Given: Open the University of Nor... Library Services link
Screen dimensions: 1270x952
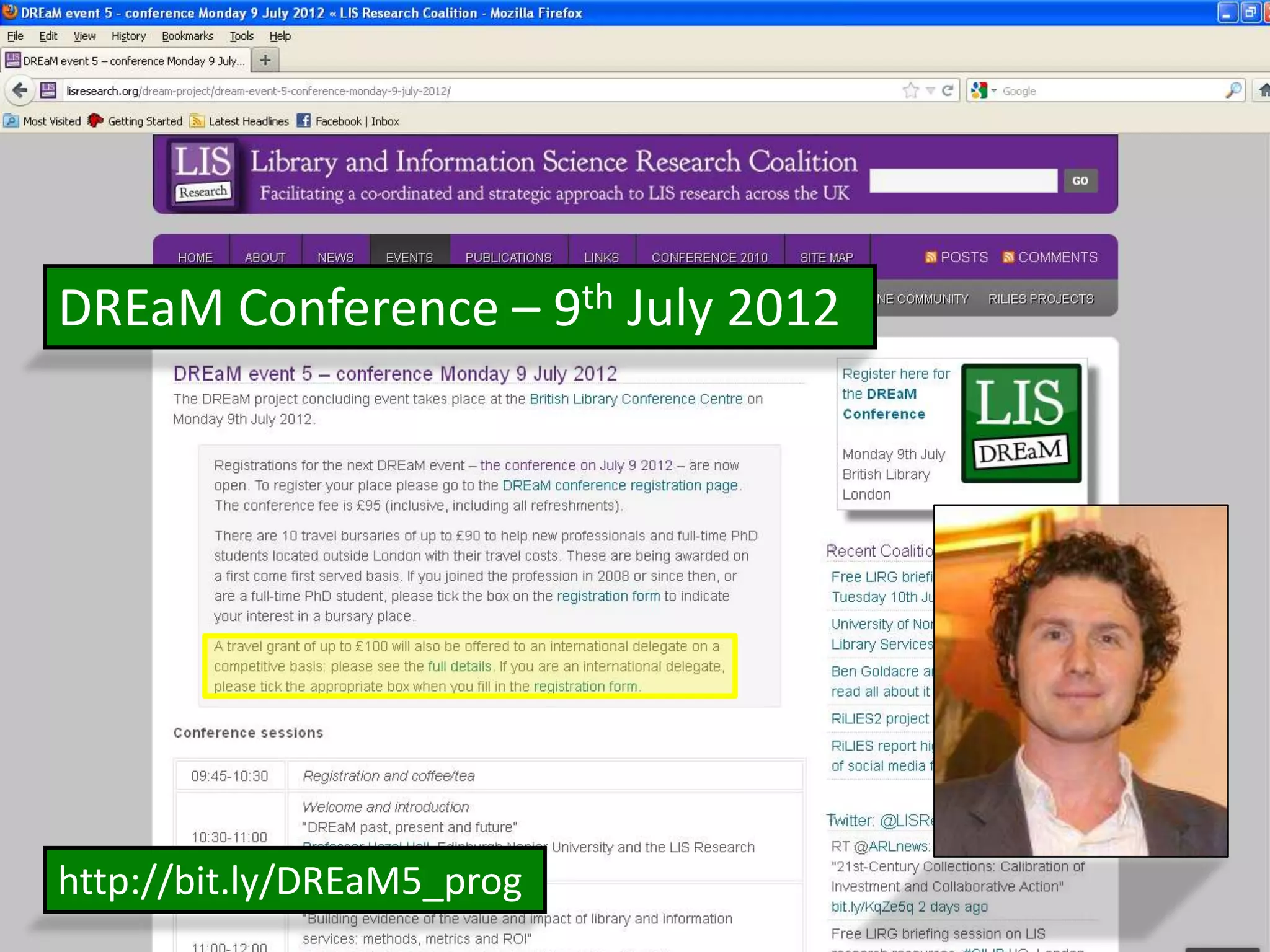Looking at the screenshot, I should tap(882, 634).
